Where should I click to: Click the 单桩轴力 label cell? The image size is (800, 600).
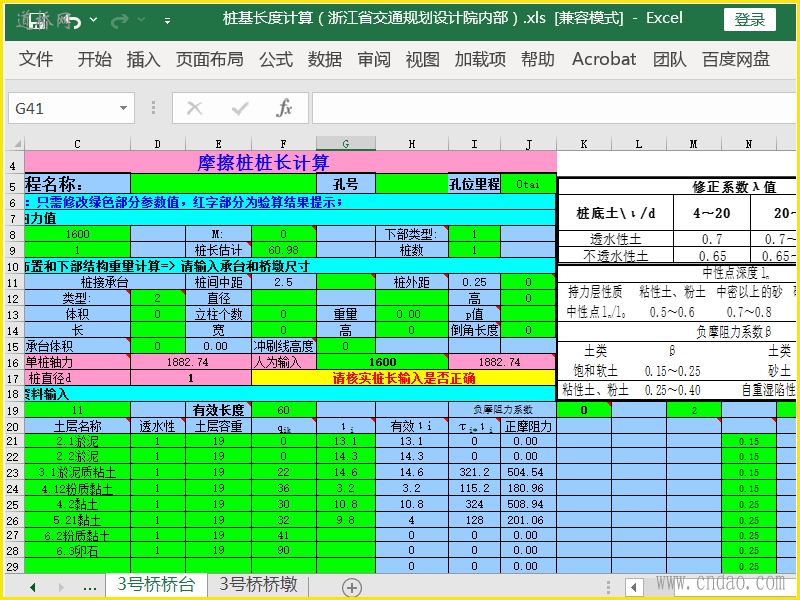[78, 362]
